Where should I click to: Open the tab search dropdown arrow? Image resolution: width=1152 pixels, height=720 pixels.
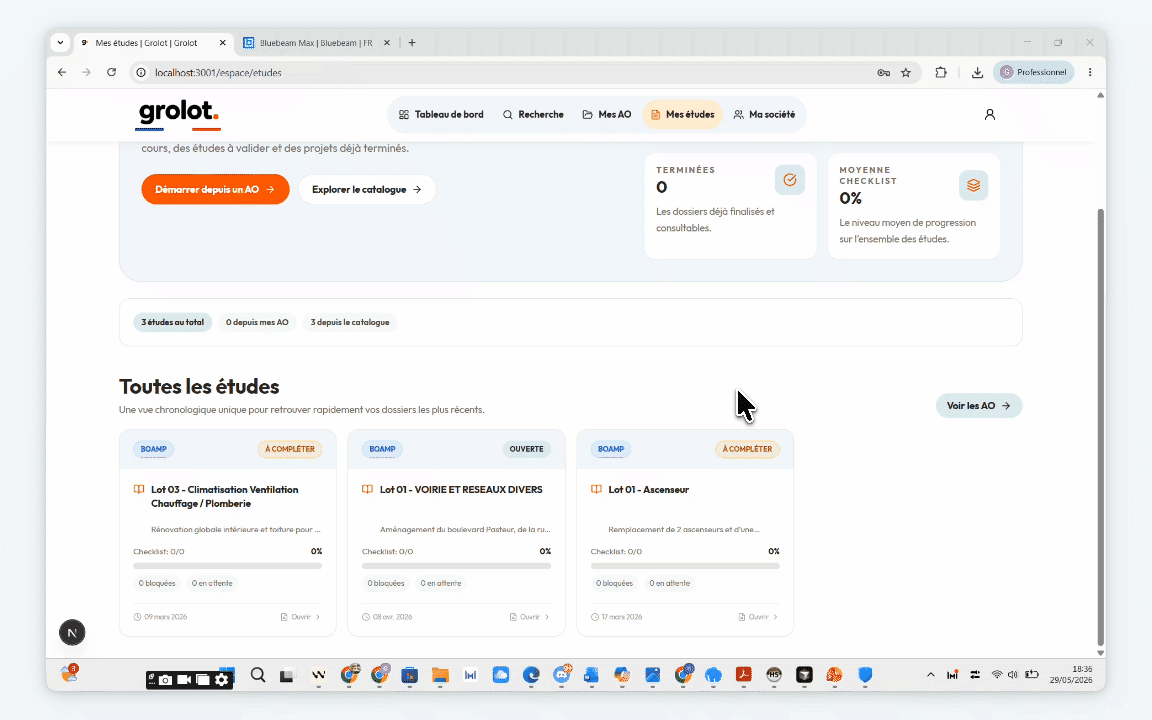click(x=60, y=43)
